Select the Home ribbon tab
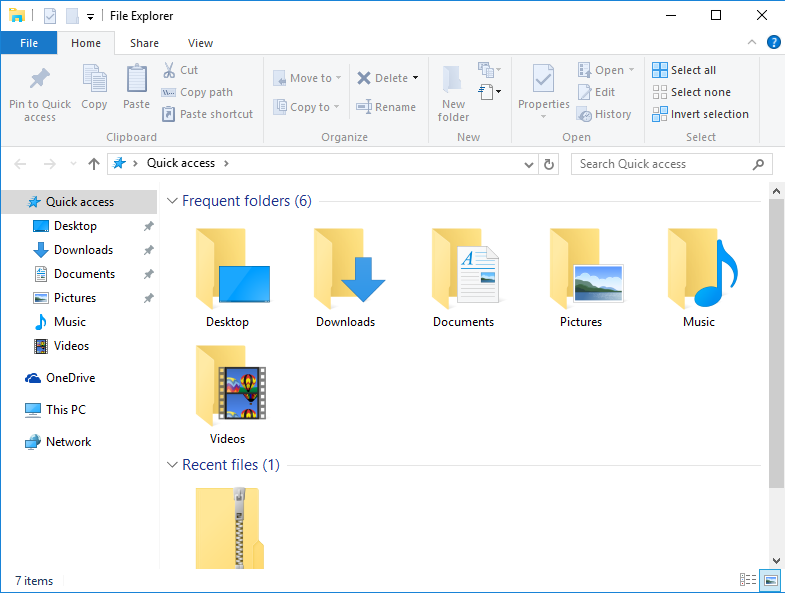785x593 pixels. pos(86,43)
